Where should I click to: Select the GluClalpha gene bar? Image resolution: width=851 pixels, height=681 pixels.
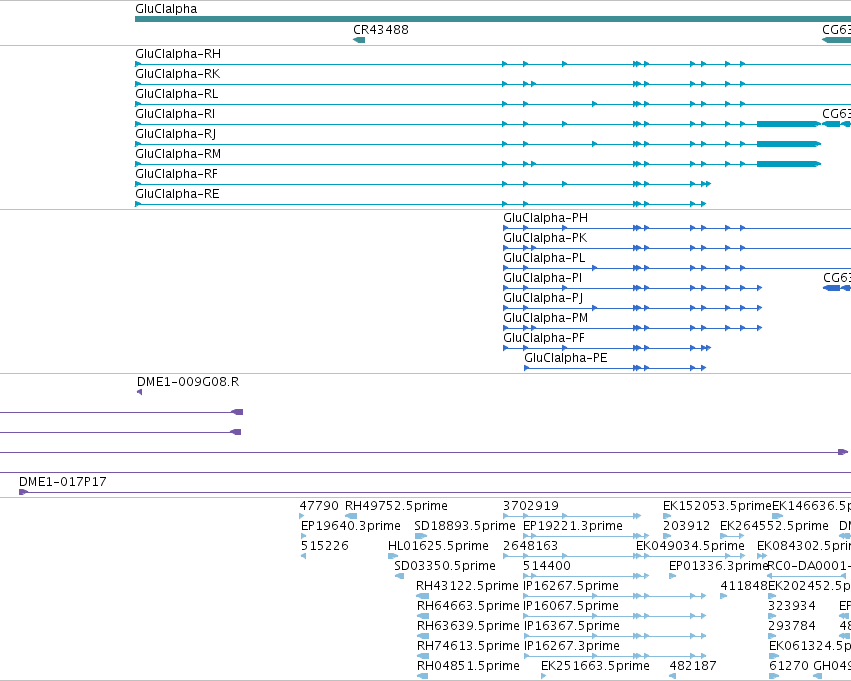[x=493, y=19]
